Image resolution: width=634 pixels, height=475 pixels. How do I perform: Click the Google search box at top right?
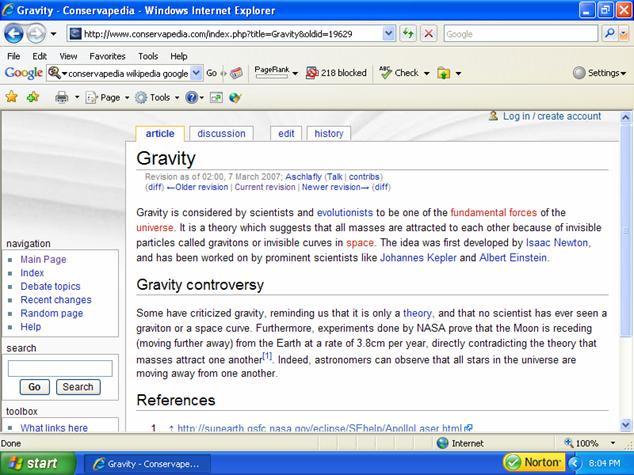[521, 34]
